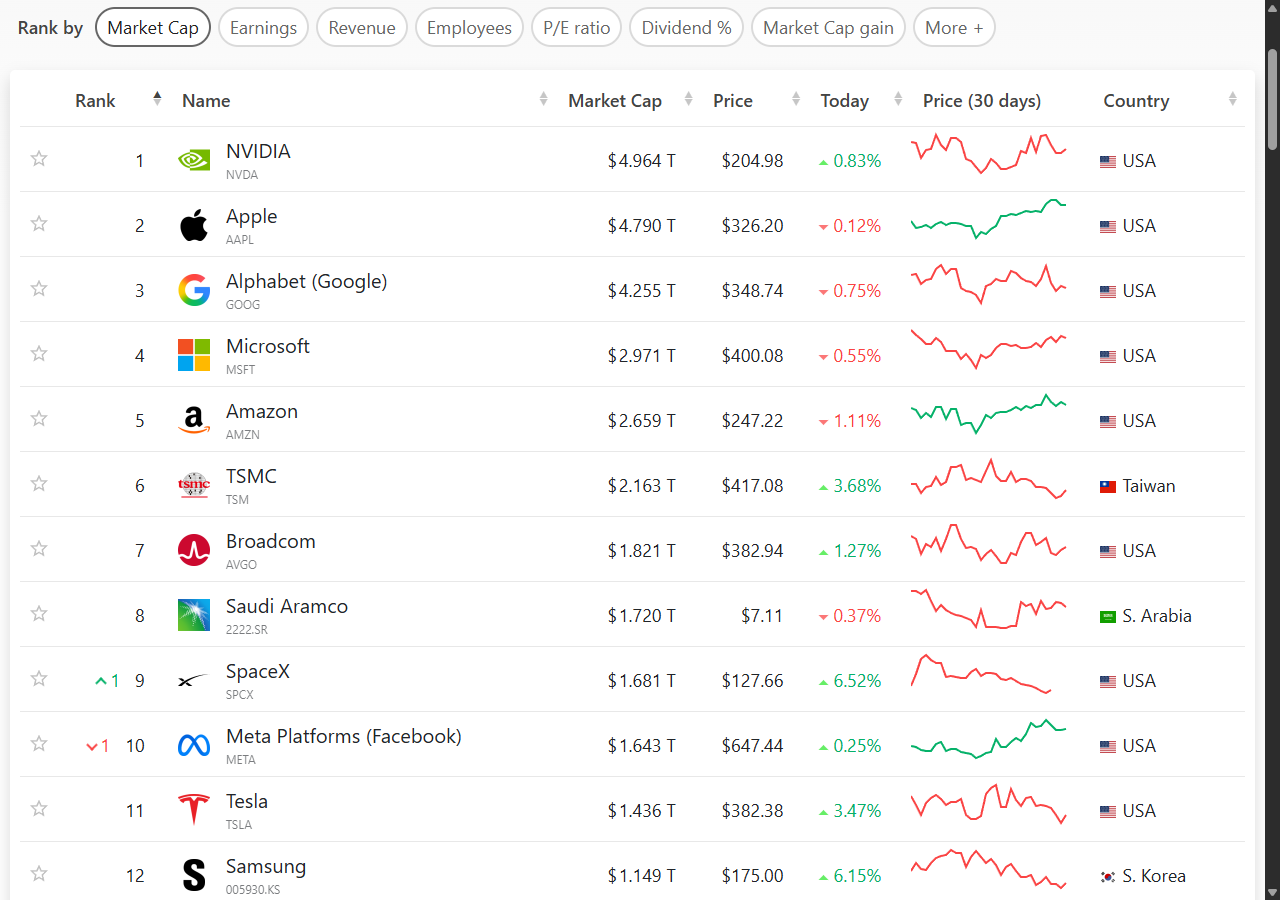Viewport: 1280px width, 900px height.
Task: Rank companies by Revenue
Action: (x=362, y=28)
